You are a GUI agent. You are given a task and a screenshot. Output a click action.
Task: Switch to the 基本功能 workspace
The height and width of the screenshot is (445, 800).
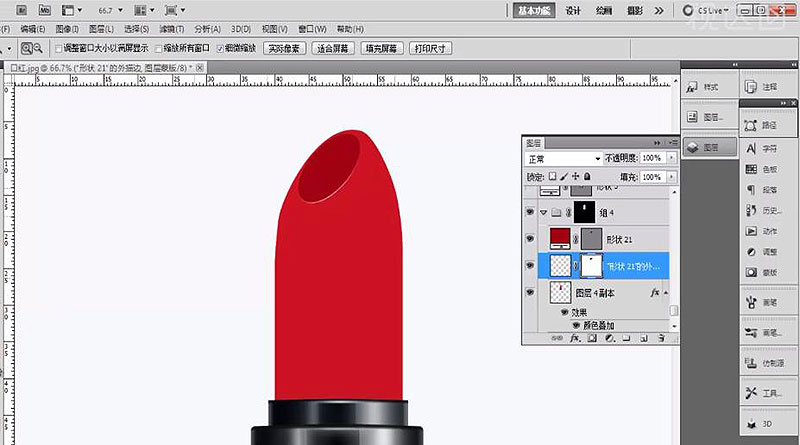(534, 11)
